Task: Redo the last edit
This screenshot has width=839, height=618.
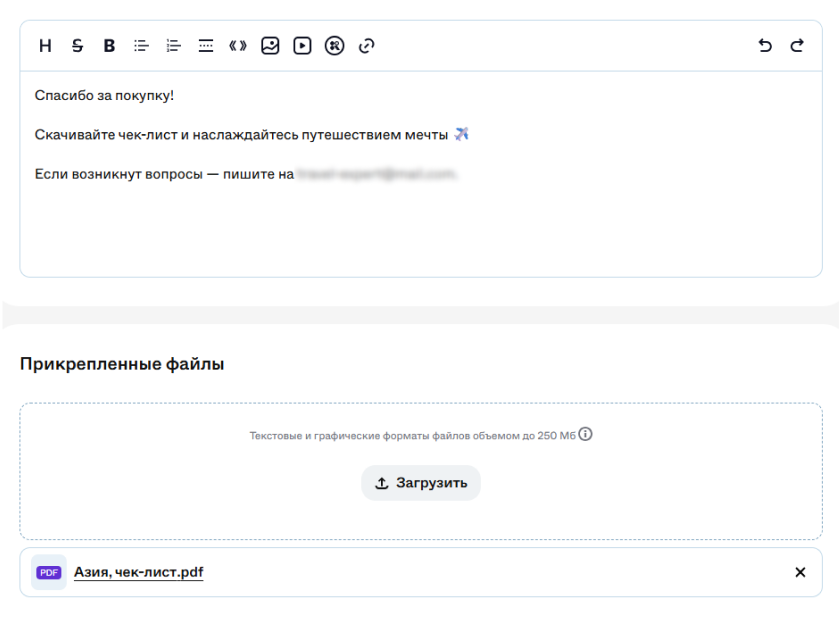Action: [x=797, y=46]
